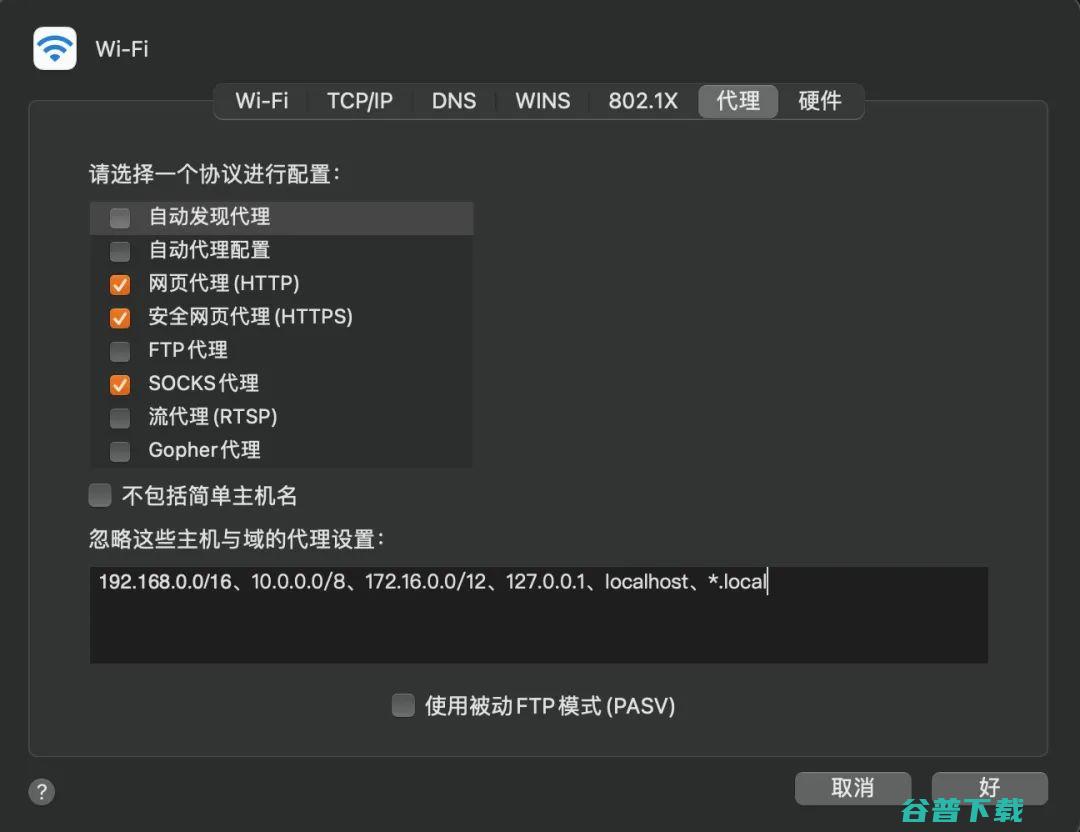Select 自动发现代理 row label
1080x832 pixels.
coord(209,216)
